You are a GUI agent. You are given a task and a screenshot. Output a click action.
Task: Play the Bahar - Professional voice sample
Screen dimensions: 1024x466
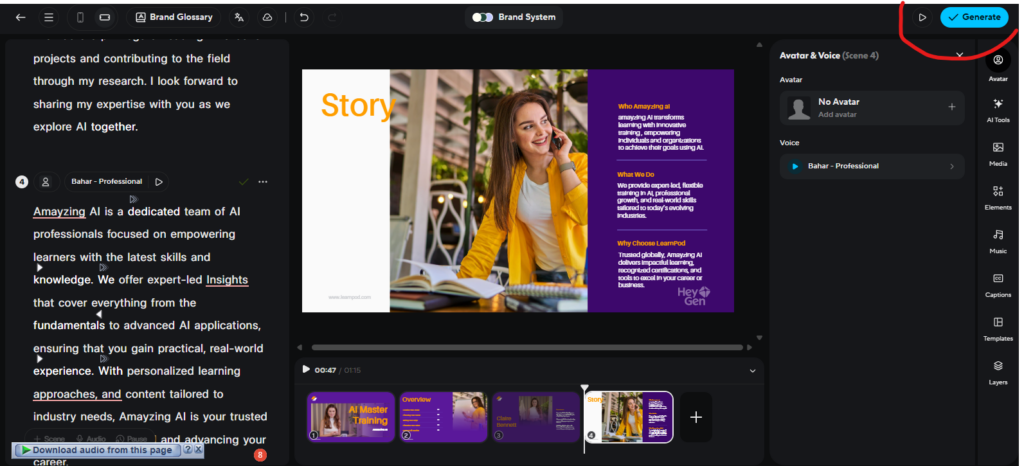tap(795, 166)
